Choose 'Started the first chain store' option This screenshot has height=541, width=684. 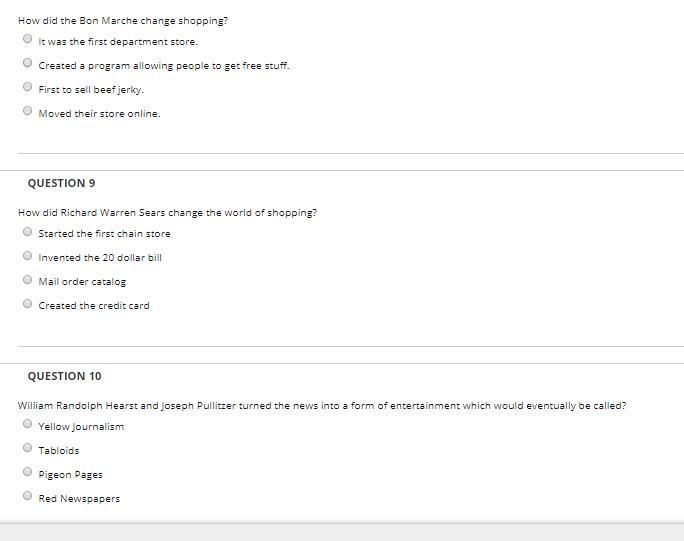[27, 232]
